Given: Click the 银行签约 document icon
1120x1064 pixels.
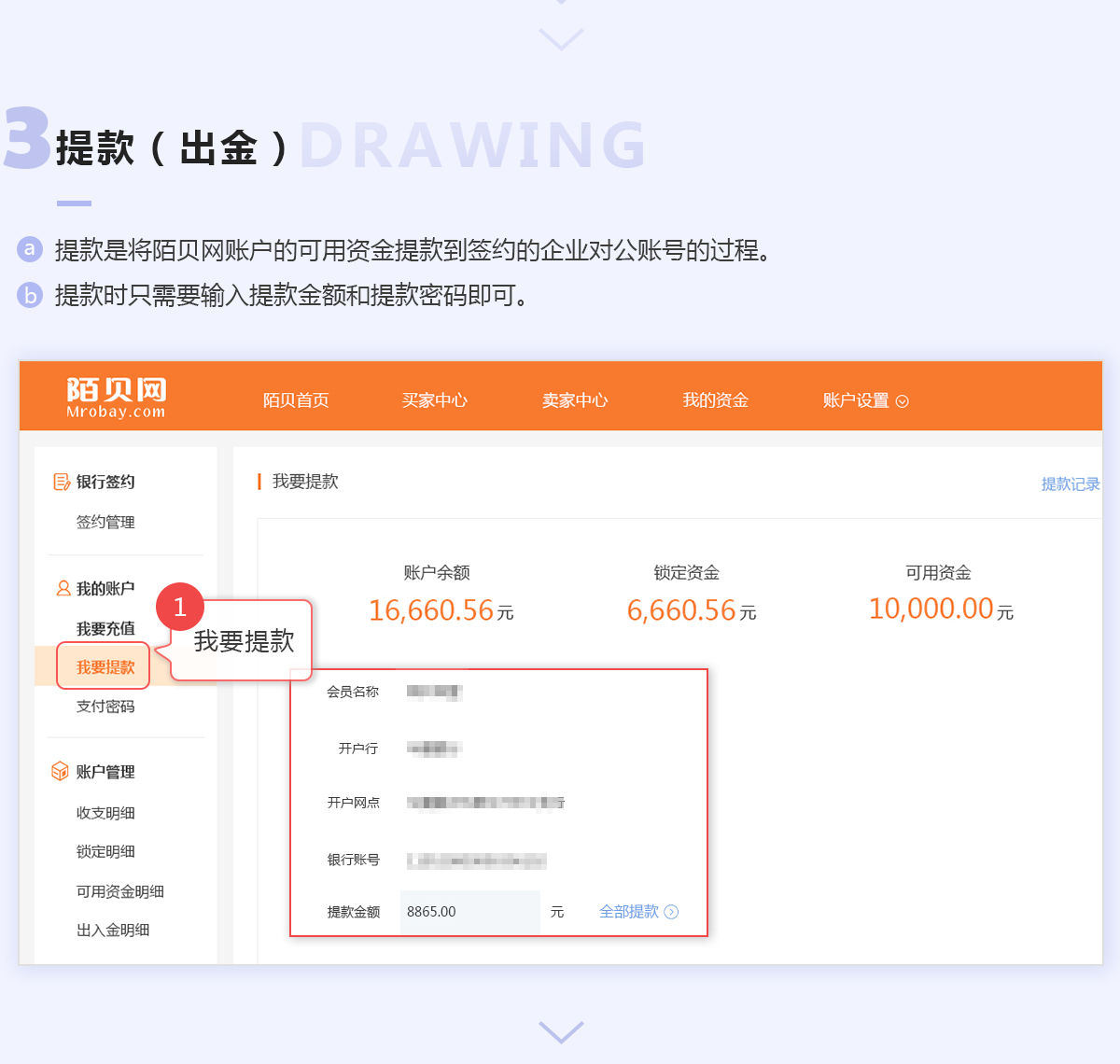Looking at the screenshot, I should pyautogui.click(x=62, y=482).
